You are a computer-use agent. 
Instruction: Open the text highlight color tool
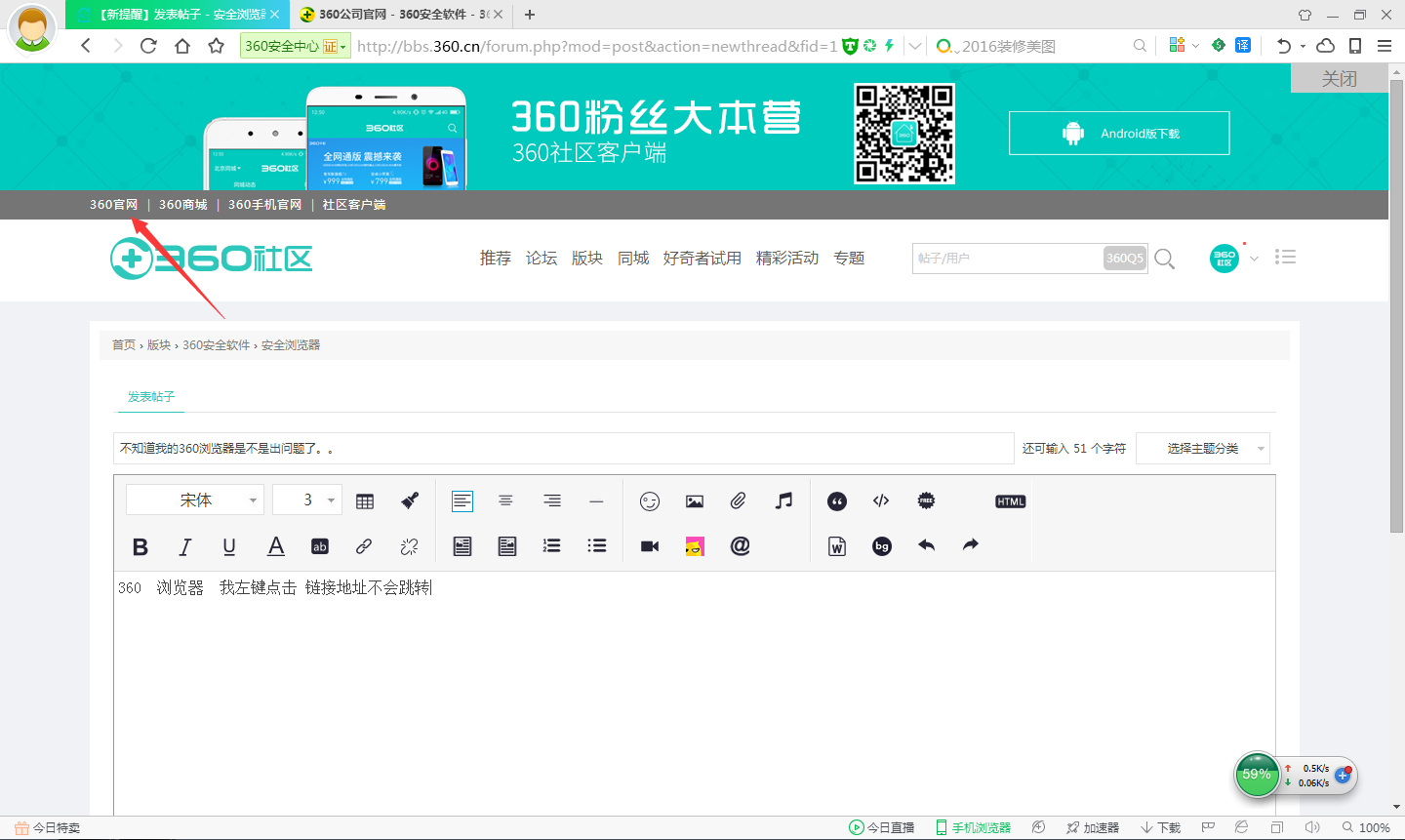pyautogui.click(x=319, y=546)
